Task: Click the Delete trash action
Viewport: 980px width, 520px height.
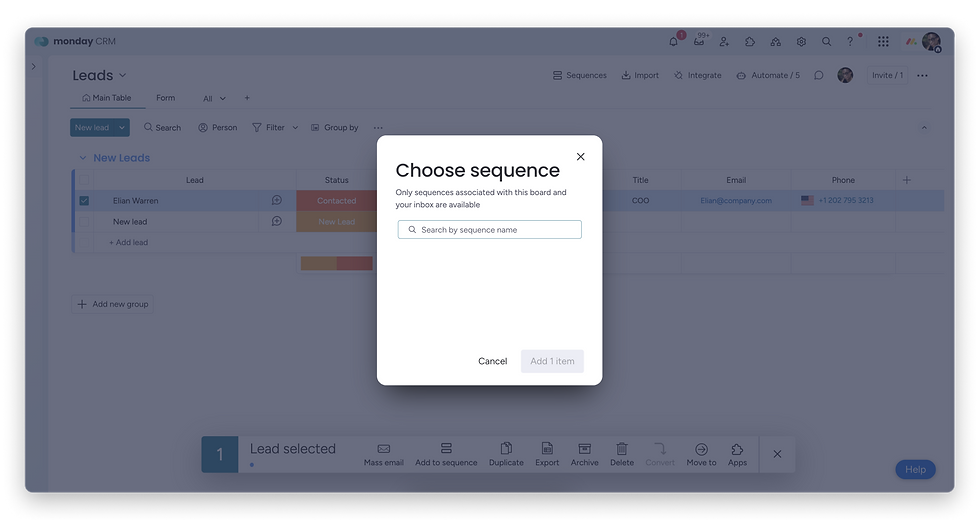Action: (622, 454)
